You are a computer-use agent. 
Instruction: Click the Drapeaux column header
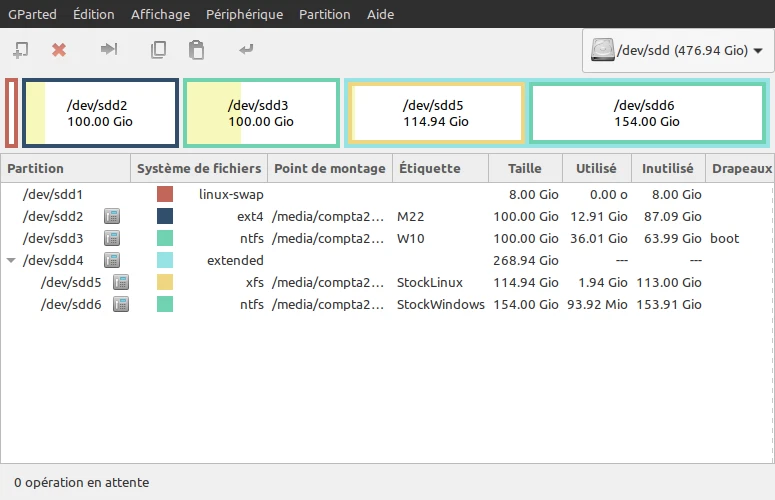[x=740, y=168]
